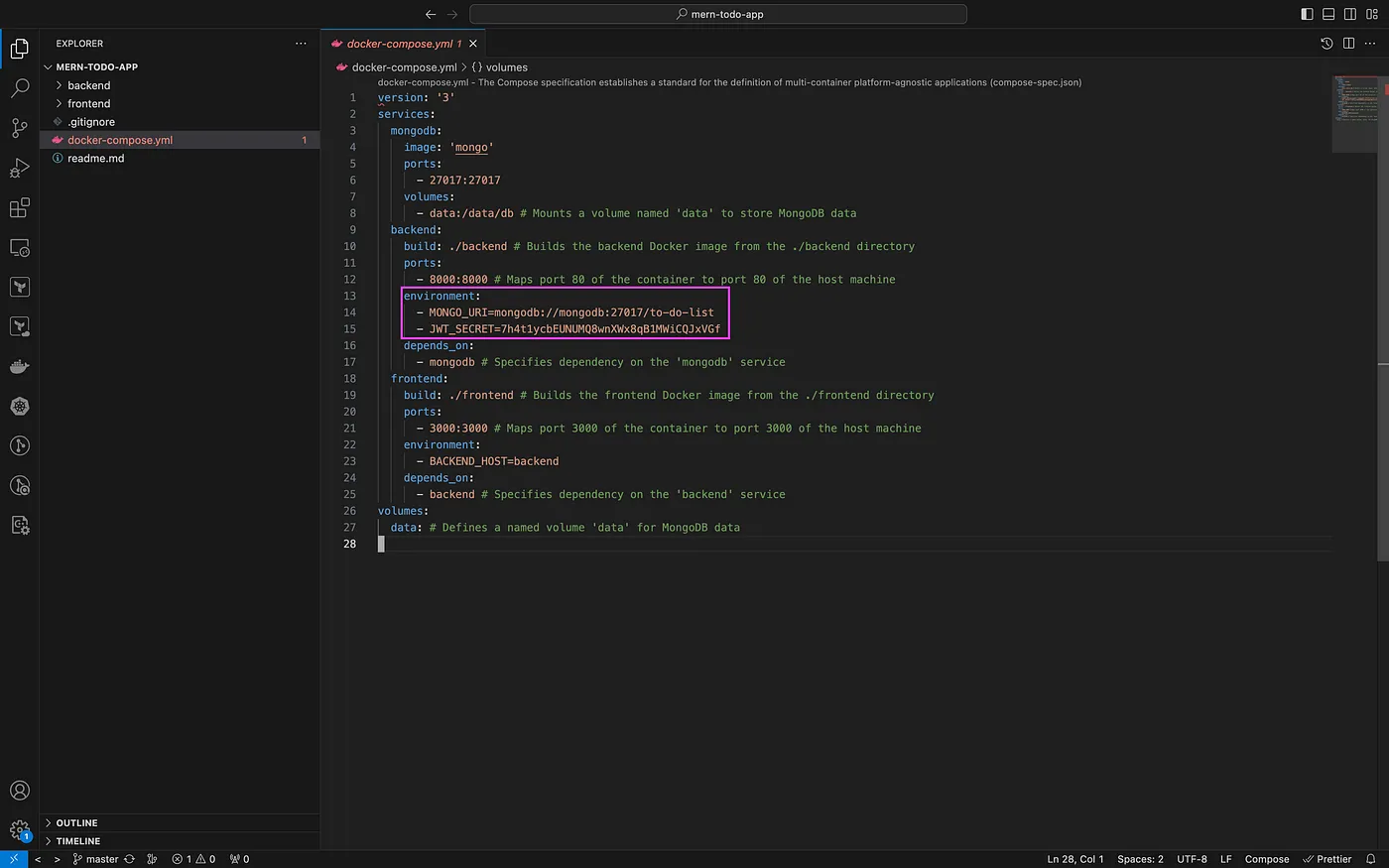
Task: Select the docker-compose.yml editor tab
Action: [x=404, y=44]
